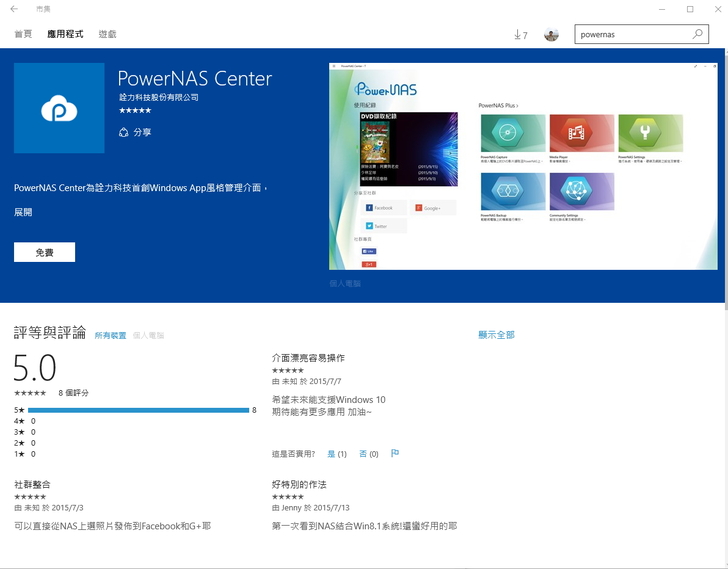
Task: Click the PowerNAS Center cloud app icon
Action: click(59, 108)
